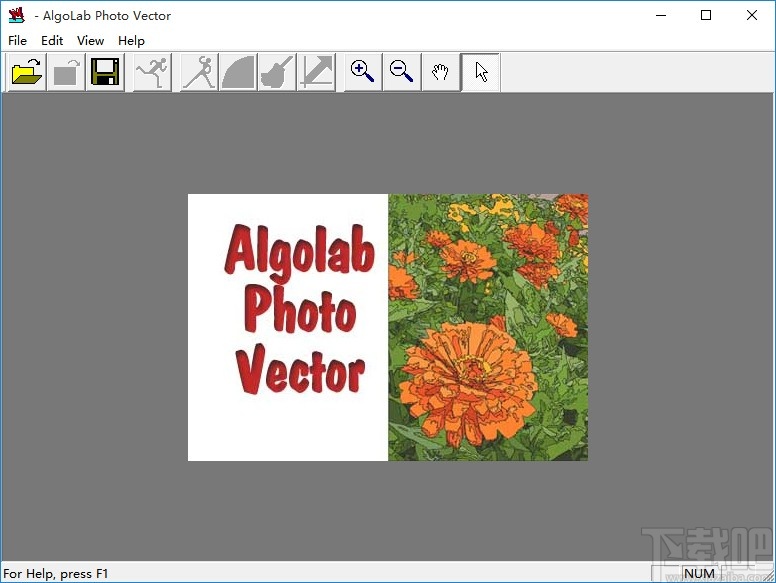Click the grayed-out reload file icon
776x583 pixels.
(66, 72)
